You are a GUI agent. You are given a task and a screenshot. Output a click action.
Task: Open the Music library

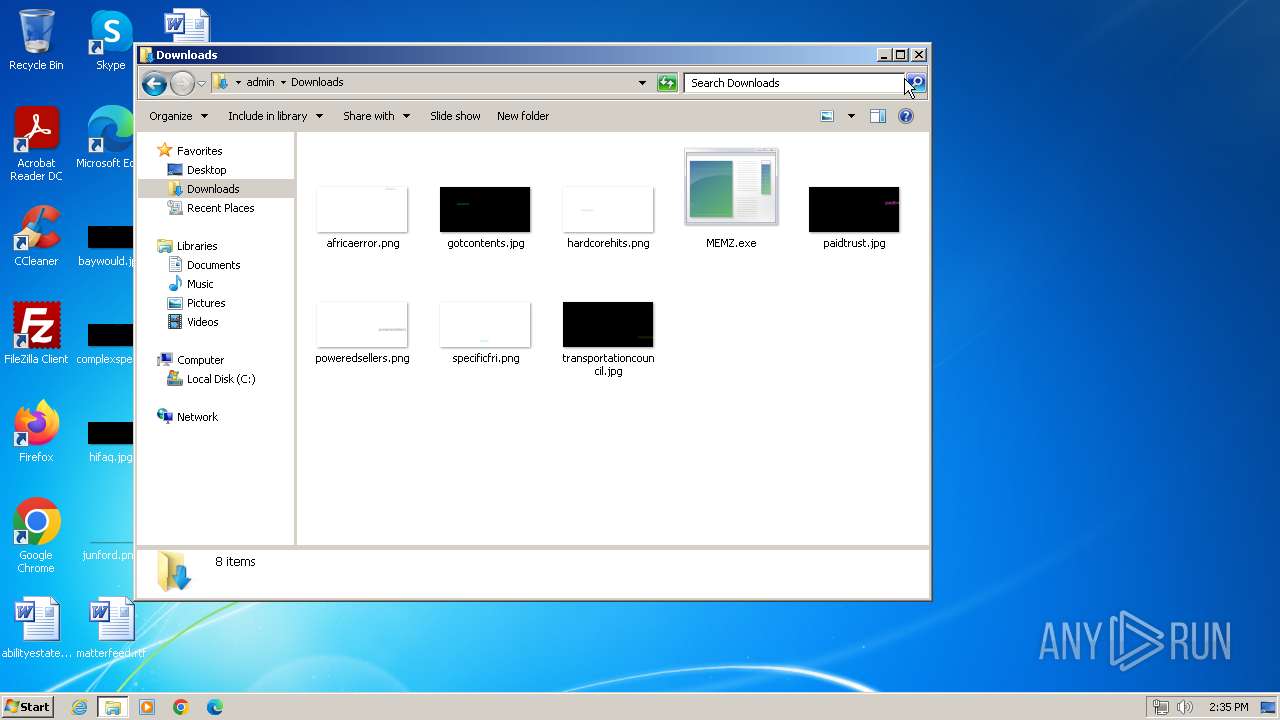[200, 284]
